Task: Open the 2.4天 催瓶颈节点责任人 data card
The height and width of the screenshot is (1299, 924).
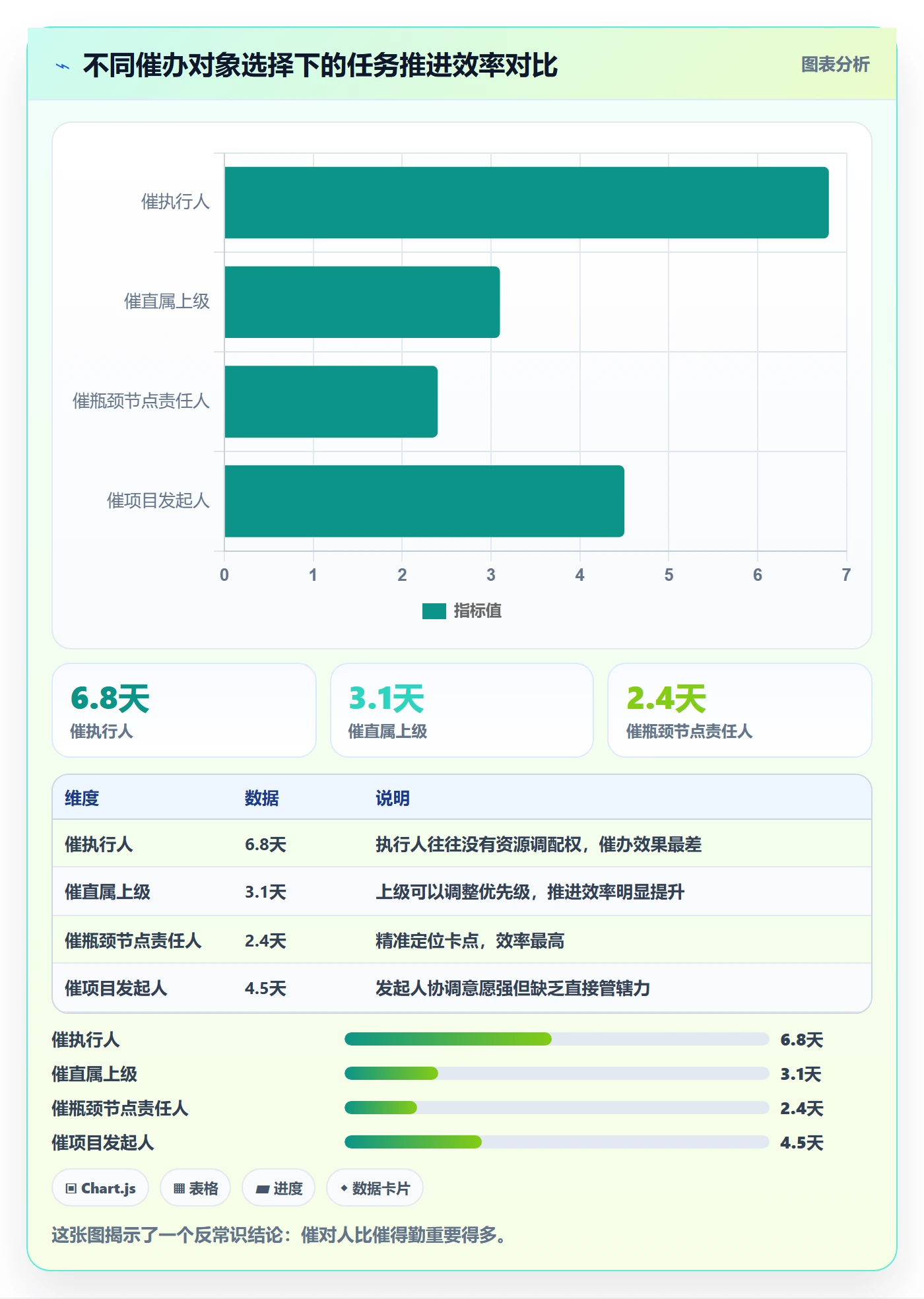Action: 740,710
